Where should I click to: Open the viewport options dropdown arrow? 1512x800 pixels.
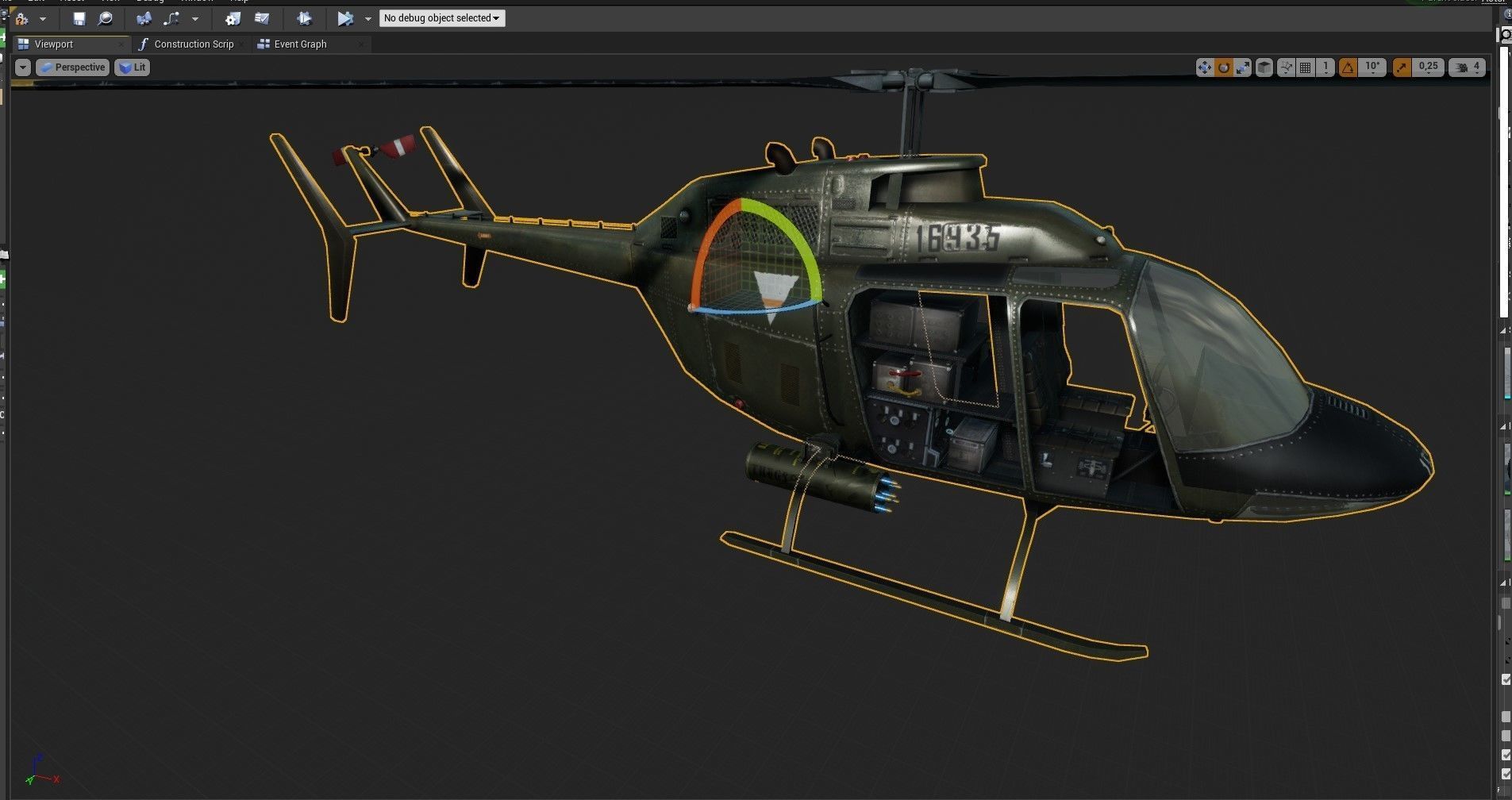23,67
